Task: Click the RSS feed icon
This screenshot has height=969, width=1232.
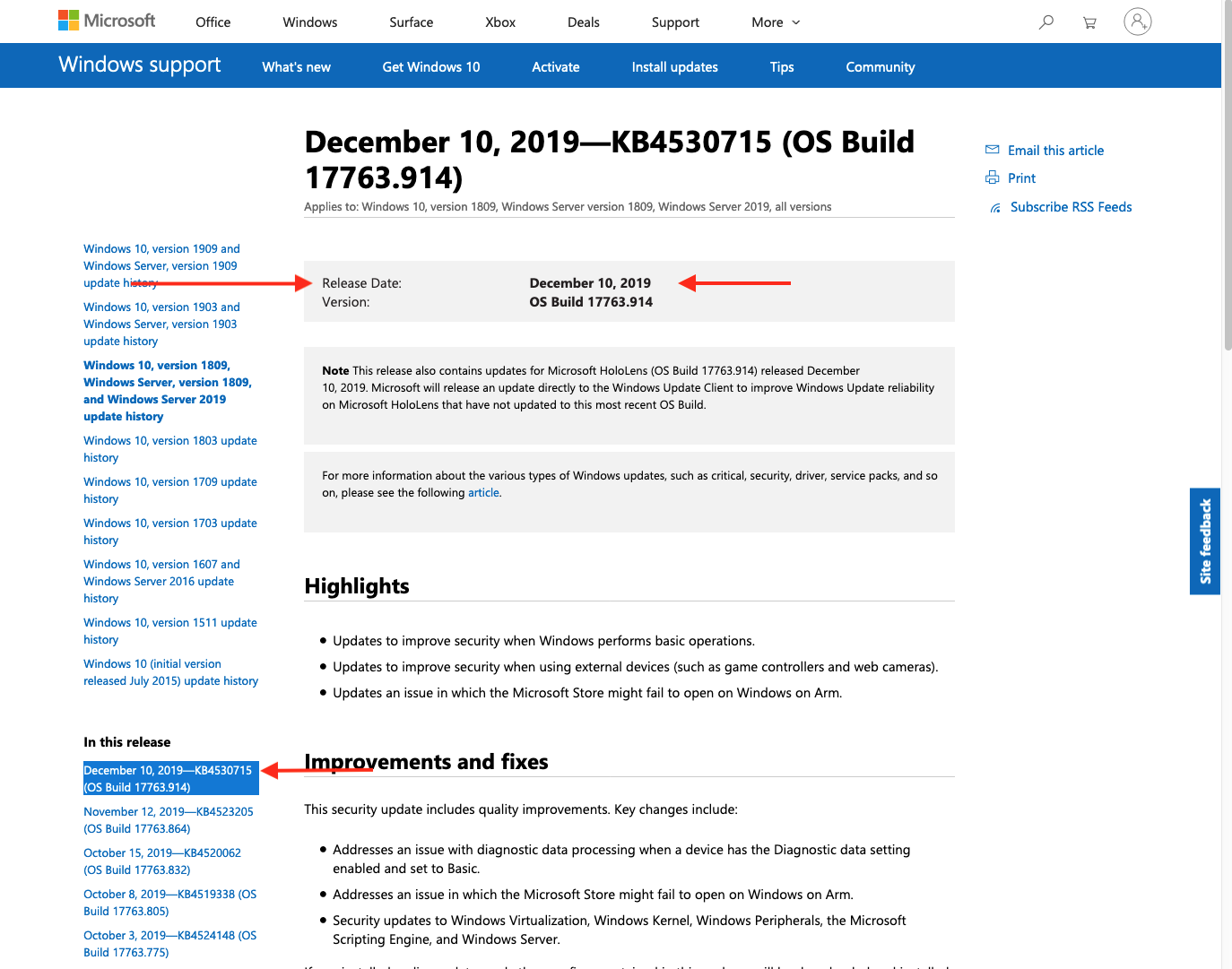Action: [995, 208]
